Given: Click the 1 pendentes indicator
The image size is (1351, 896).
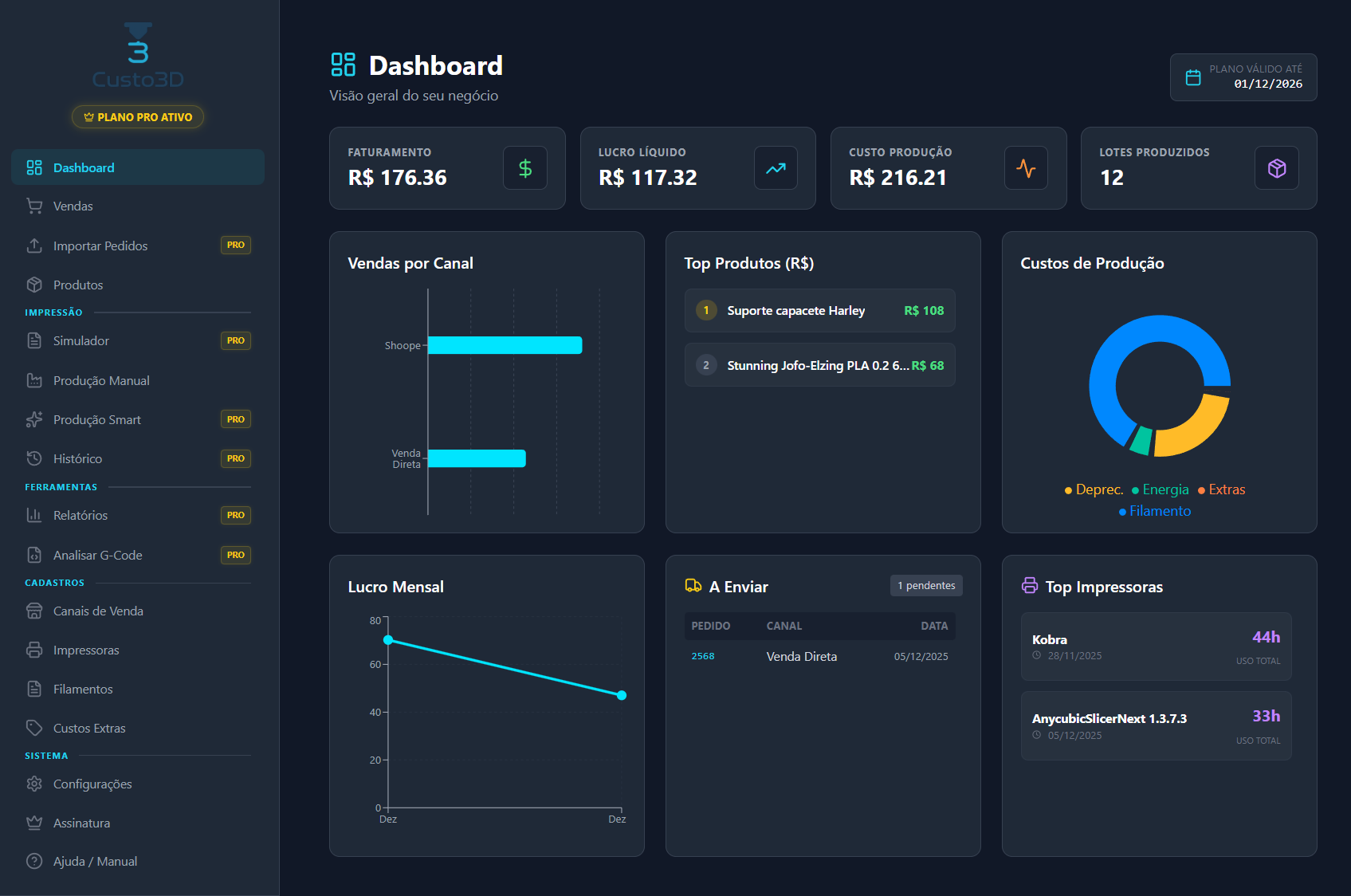Looking at the screenshot, I should [x=926, y=585].
